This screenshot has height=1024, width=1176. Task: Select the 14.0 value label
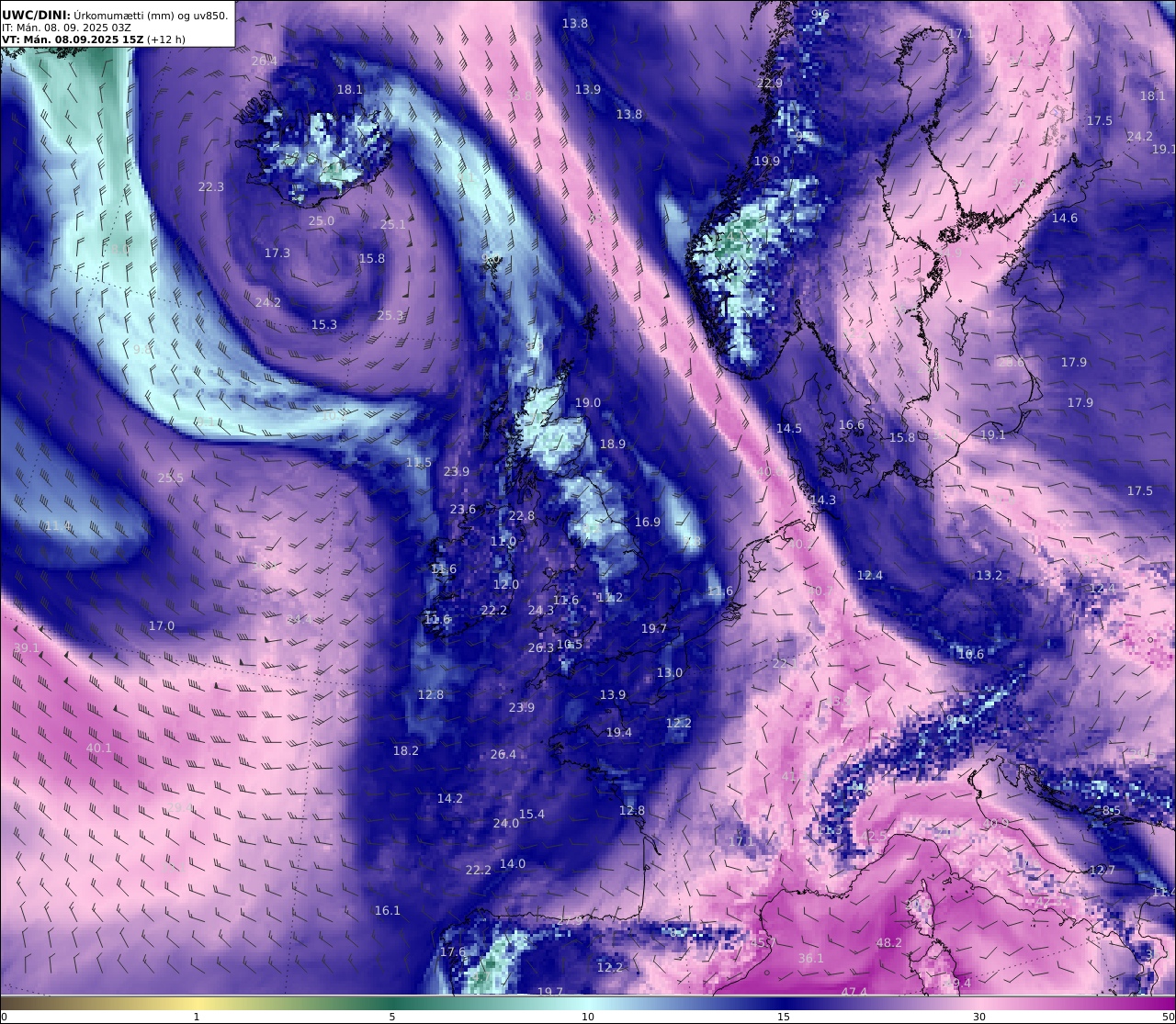point(513,864)
